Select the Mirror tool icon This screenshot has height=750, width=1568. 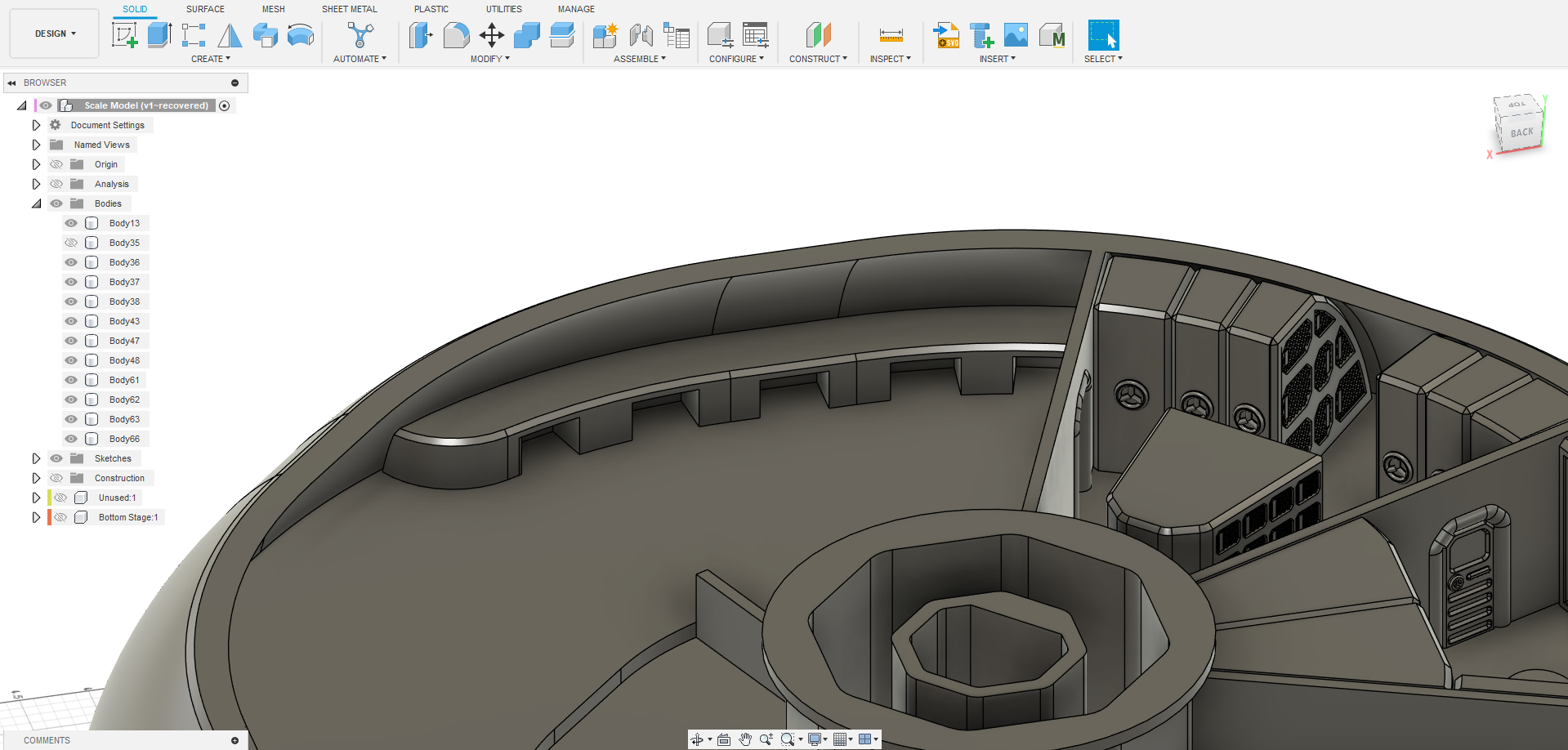click(230, 35)
